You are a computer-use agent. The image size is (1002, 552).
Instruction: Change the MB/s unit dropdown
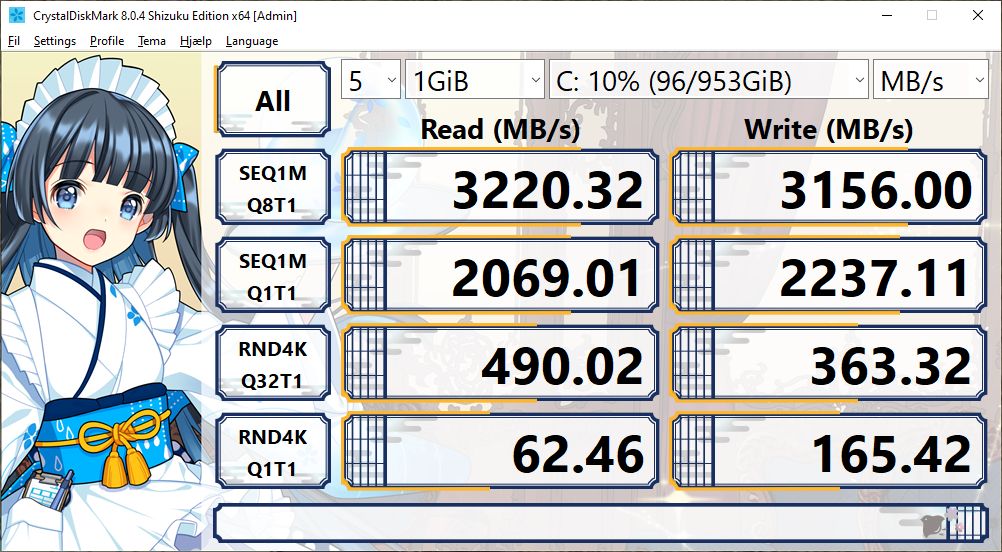coord(930,80)
